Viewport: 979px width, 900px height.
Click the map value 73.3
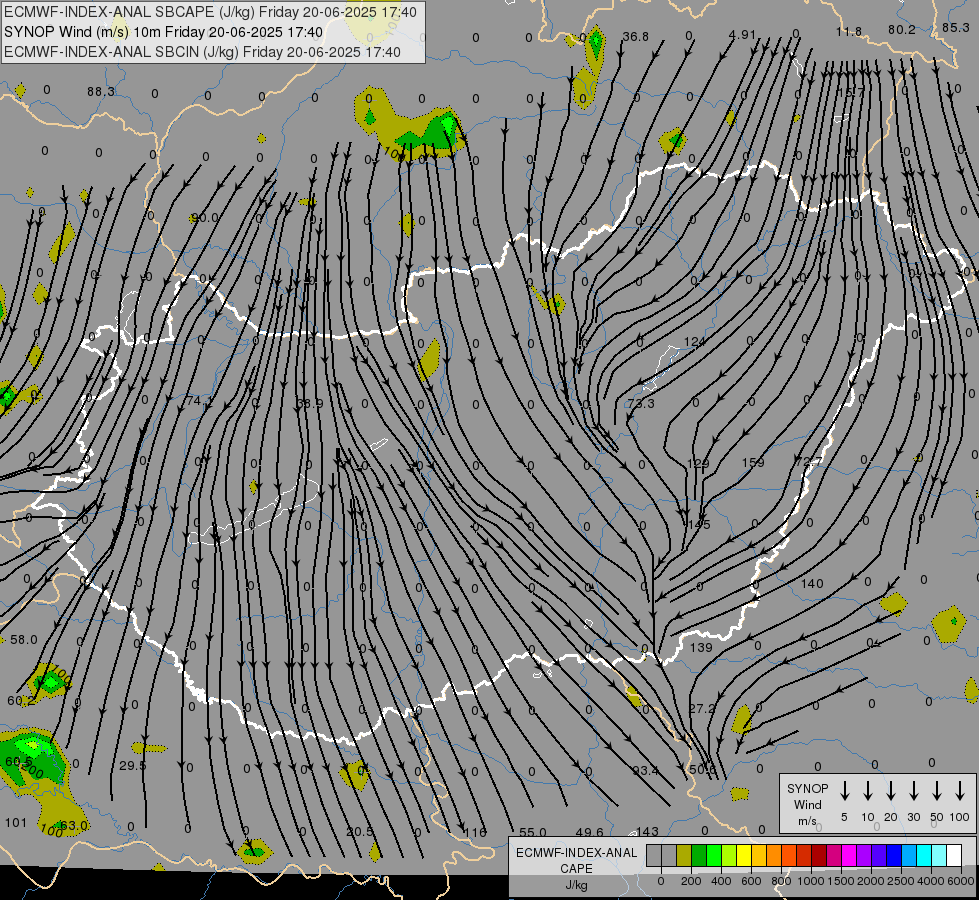pyautogui.click(x=641, y=403)
